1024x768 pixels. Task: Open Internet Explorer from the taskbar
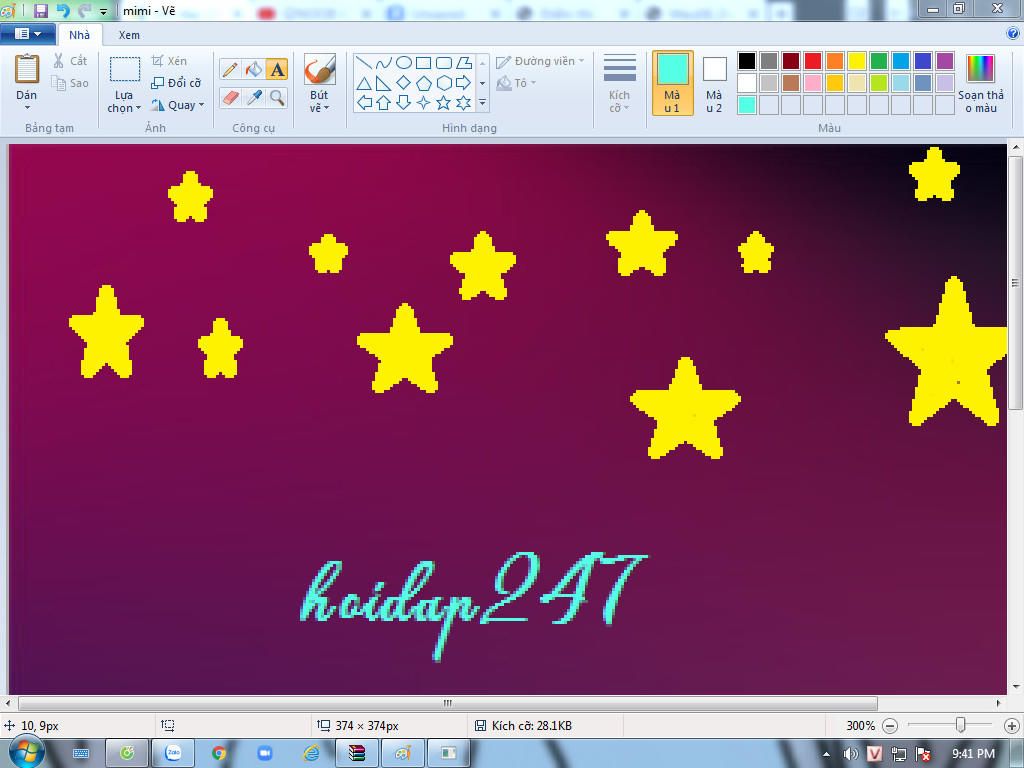pyautogui.click(x=311, y=753)
